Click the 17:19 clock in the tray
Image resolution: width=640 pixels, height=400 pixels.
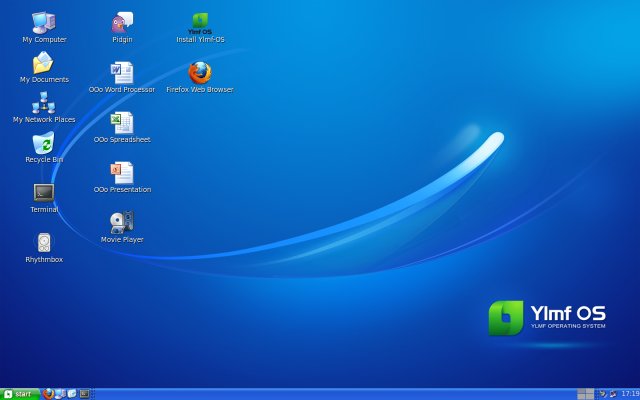point(630,394)
